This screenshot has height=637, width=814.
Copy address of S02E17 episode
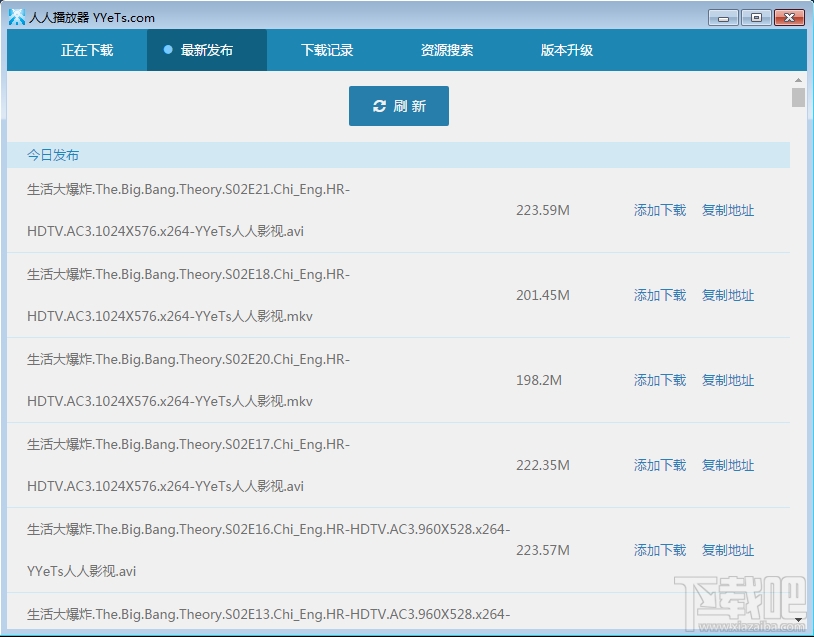pyautogui.click(x=728, y=465)
